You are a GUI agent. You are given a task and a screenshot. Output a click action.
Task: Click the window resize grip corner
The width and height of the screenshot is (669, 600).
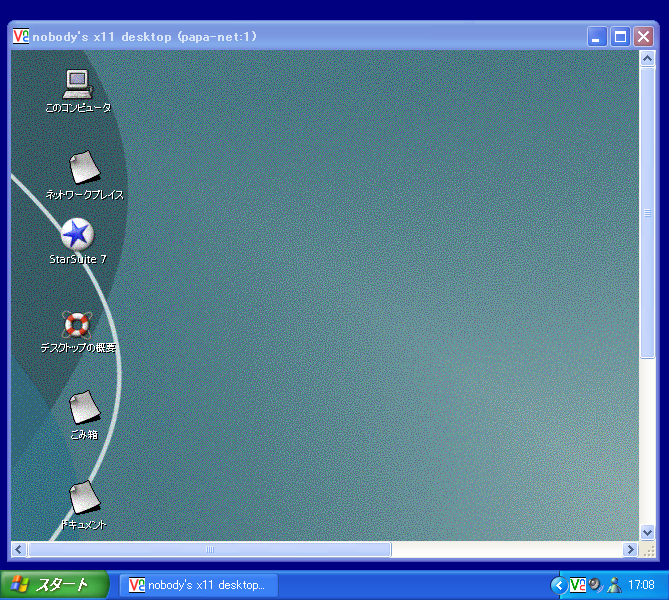[x=649, y=550]
